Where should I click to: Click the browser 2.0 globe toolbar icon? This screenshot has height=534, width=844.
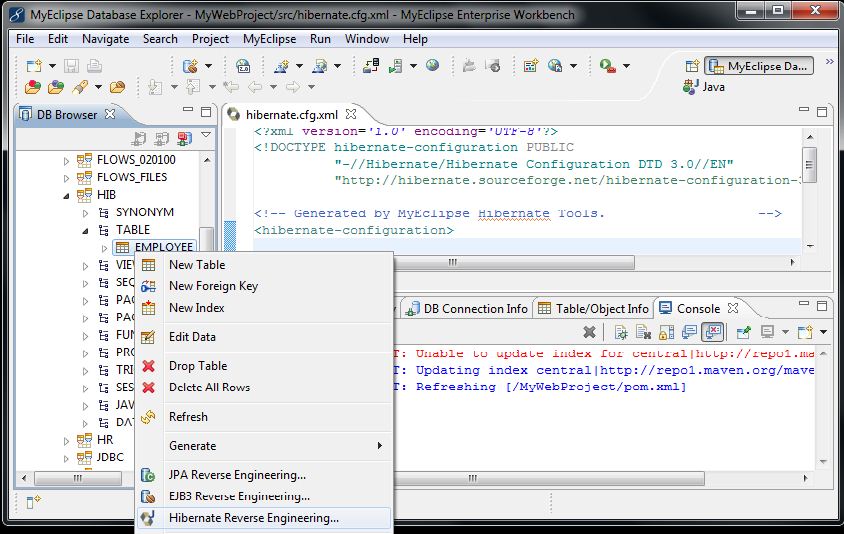243,66
